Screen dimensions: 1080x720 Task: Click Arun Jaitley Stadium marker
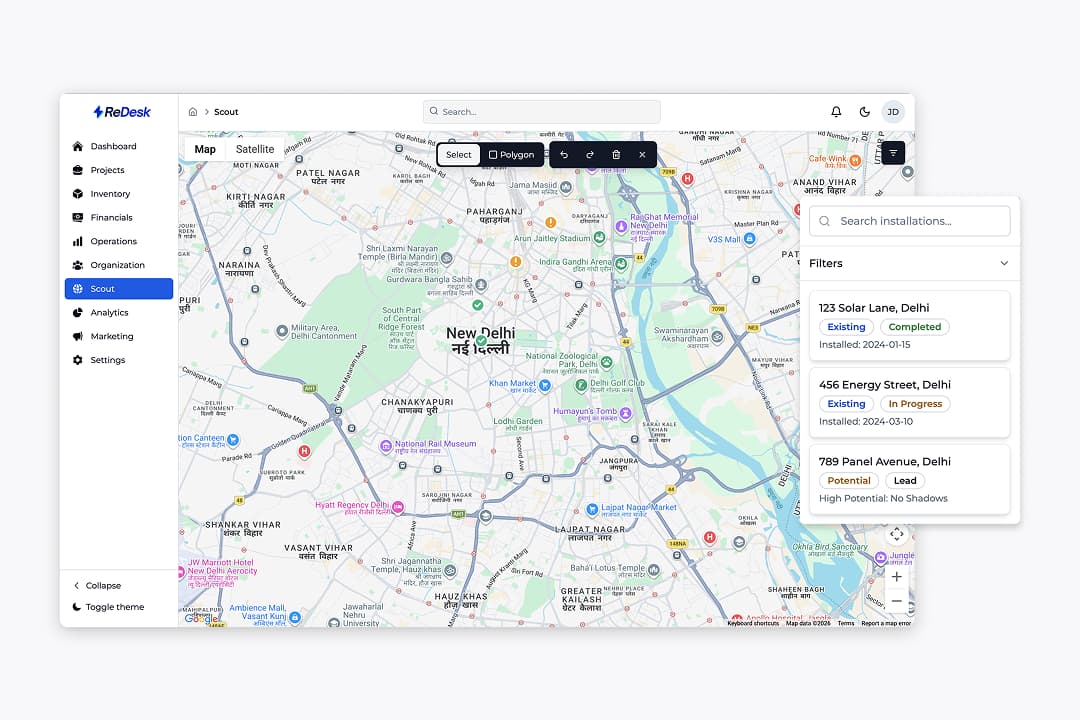(x=599, y=238)
